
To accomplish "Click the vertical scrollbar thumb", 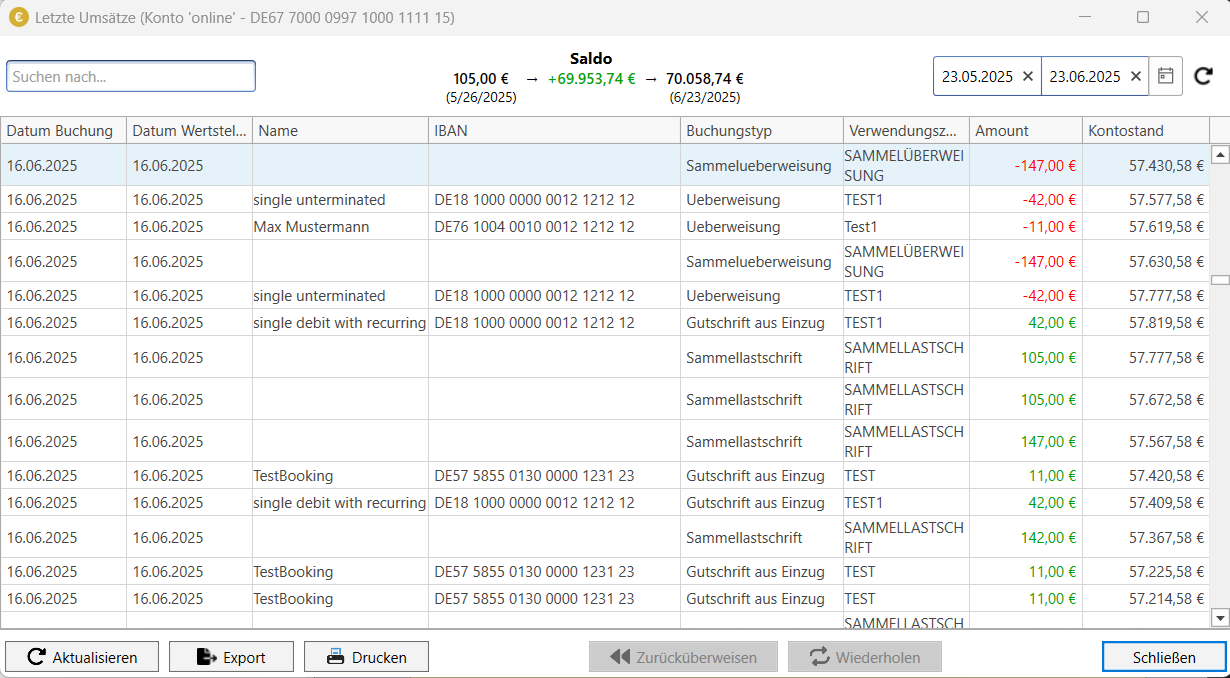I will [1220, 280].
